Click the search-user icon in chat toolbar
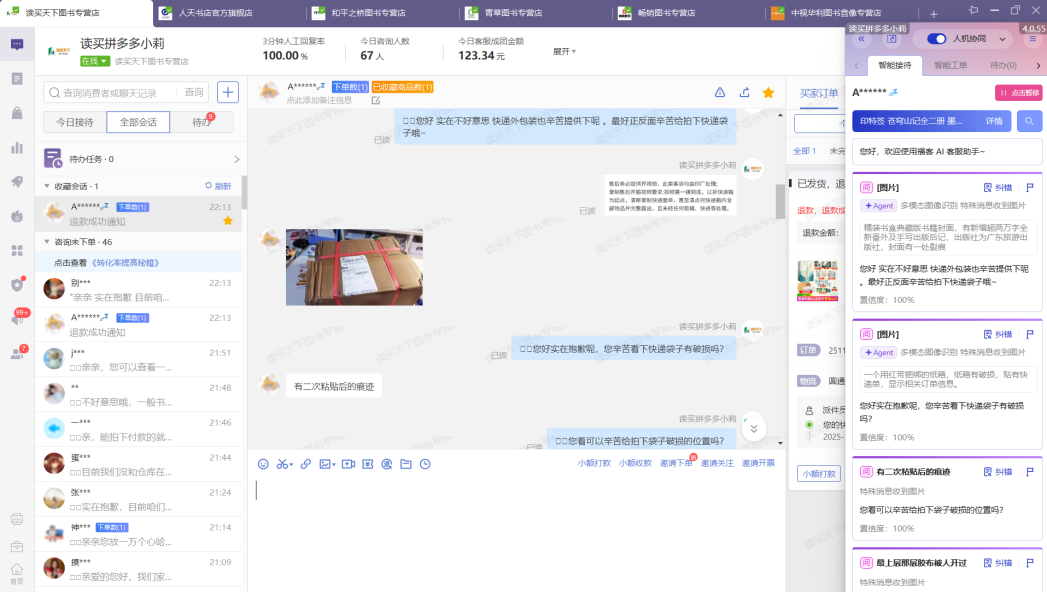 click(x=387, y=464)
